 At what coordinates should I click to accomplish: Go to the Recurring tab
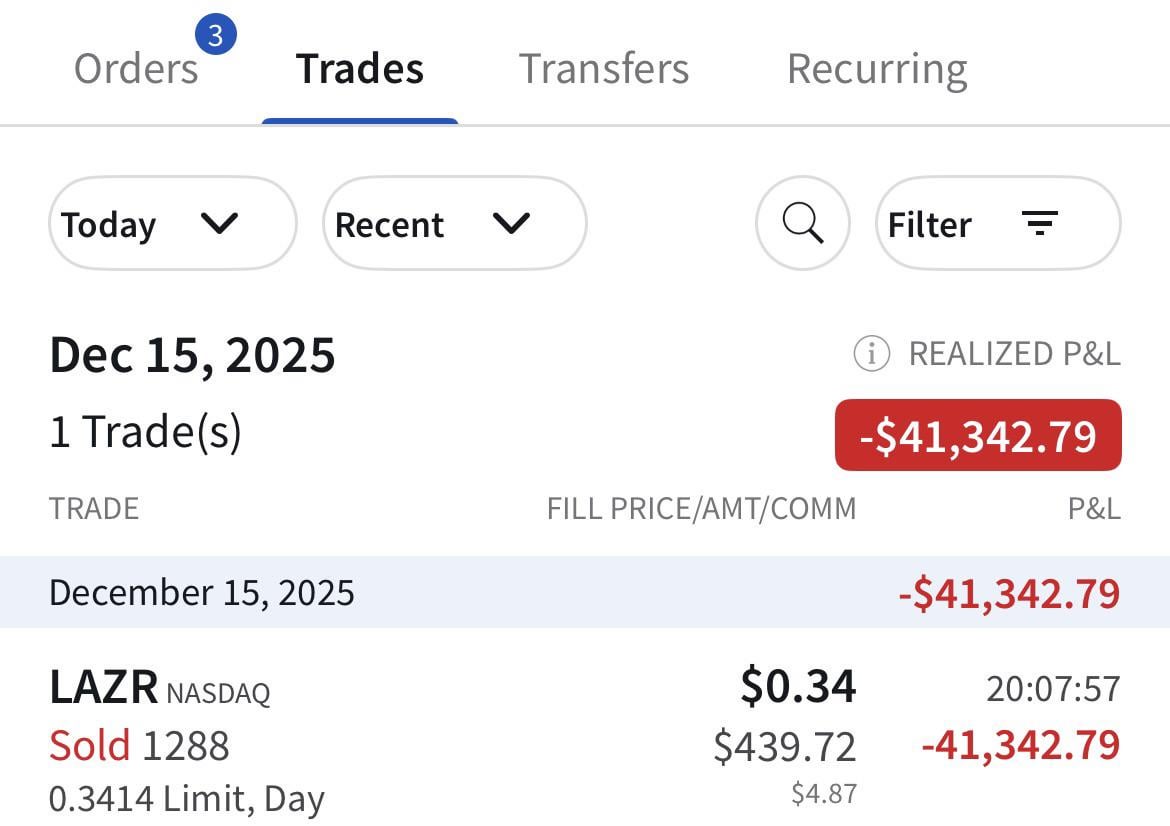click(877, 69)
